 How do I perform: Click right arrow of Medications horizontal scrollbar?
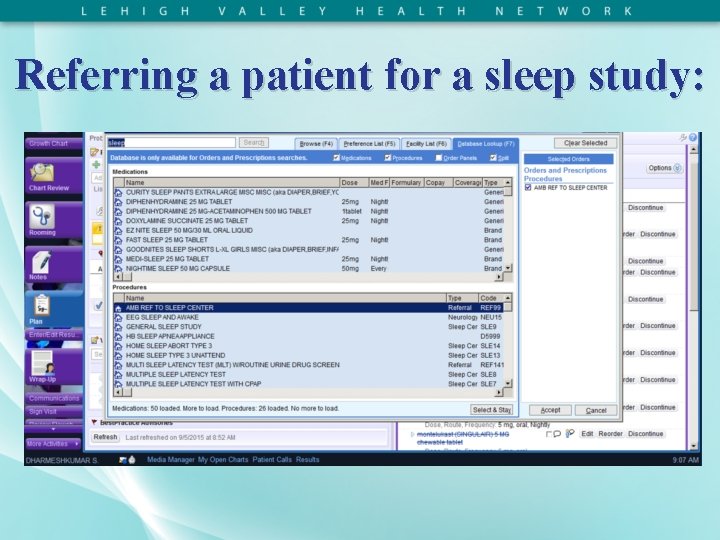[499, 277]
